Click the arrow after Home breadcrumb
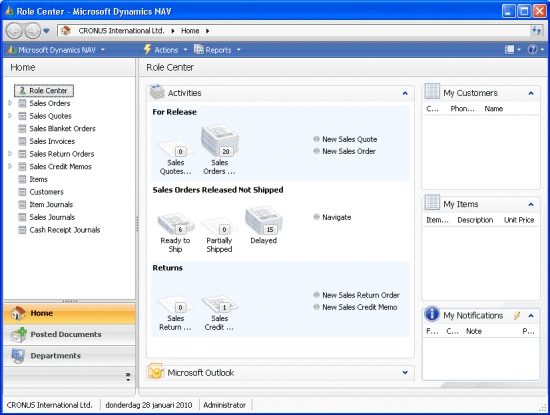The image size is (550, 415). (x=207, y=31)
